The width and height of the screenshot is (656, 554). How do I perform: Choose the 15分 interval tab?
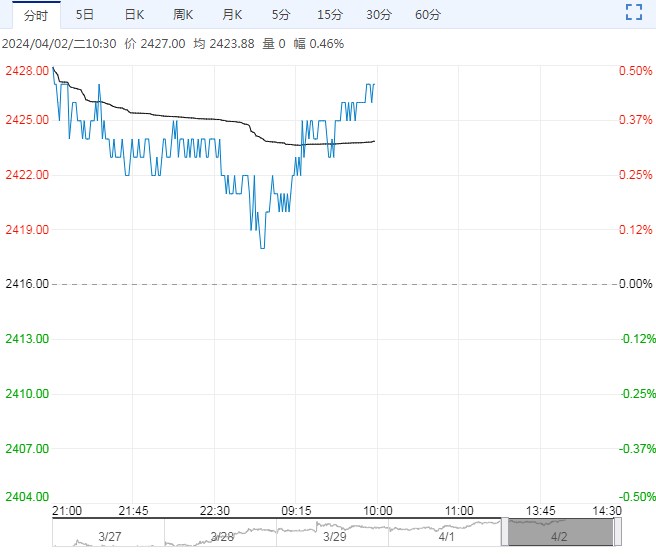pyautogui.click(x=329, y=14)
